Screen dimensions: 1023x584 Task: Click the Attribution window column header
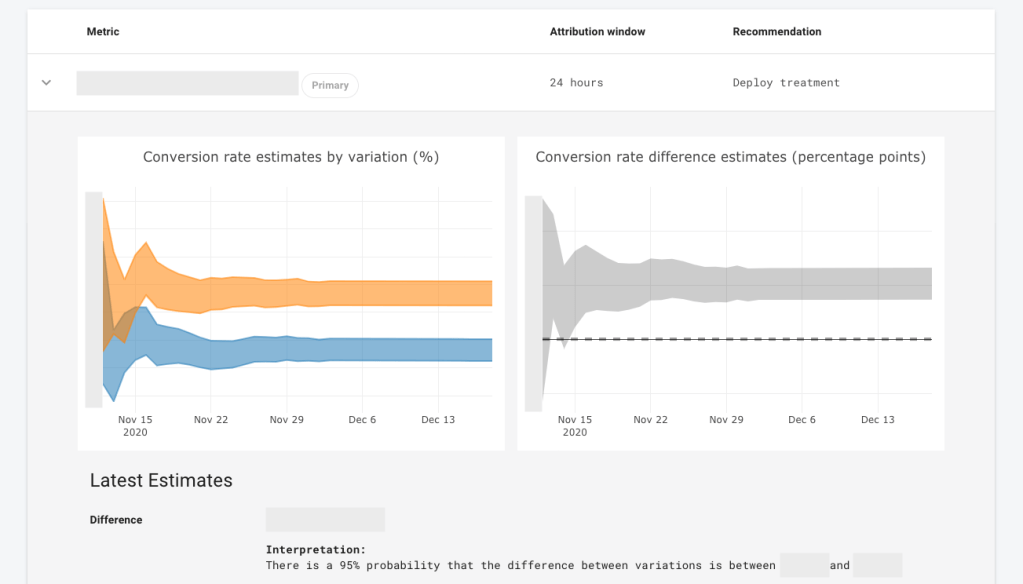(597, 32)
